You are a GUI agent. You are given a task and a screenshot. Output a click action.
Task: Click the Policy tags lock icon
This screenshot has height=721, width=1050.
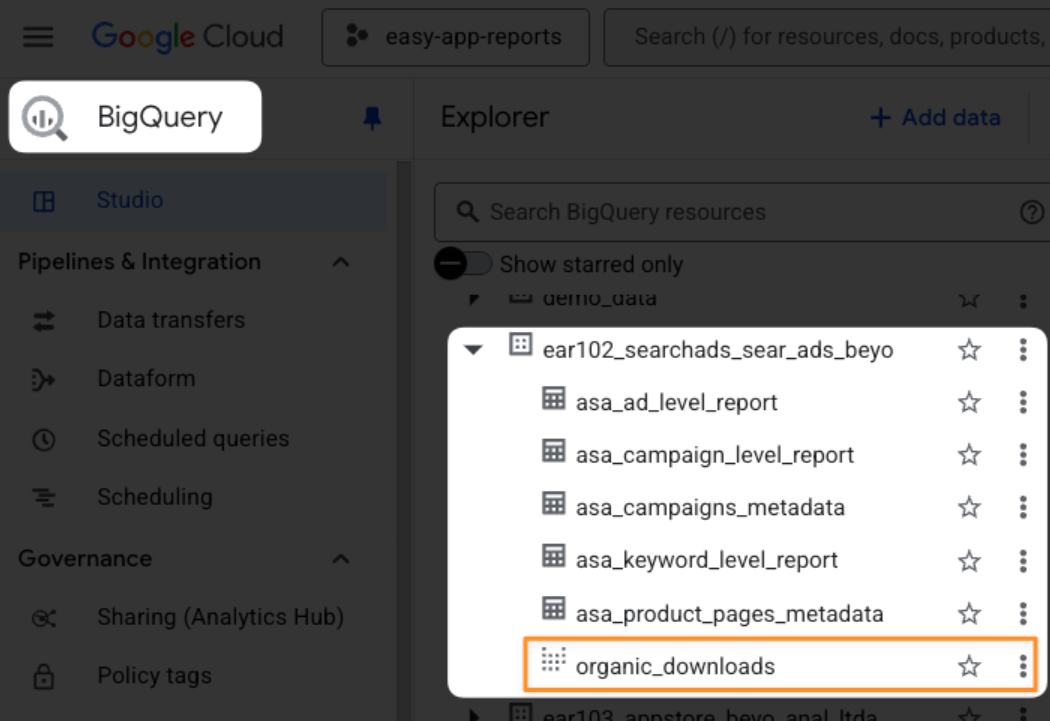tap(44, 676)
